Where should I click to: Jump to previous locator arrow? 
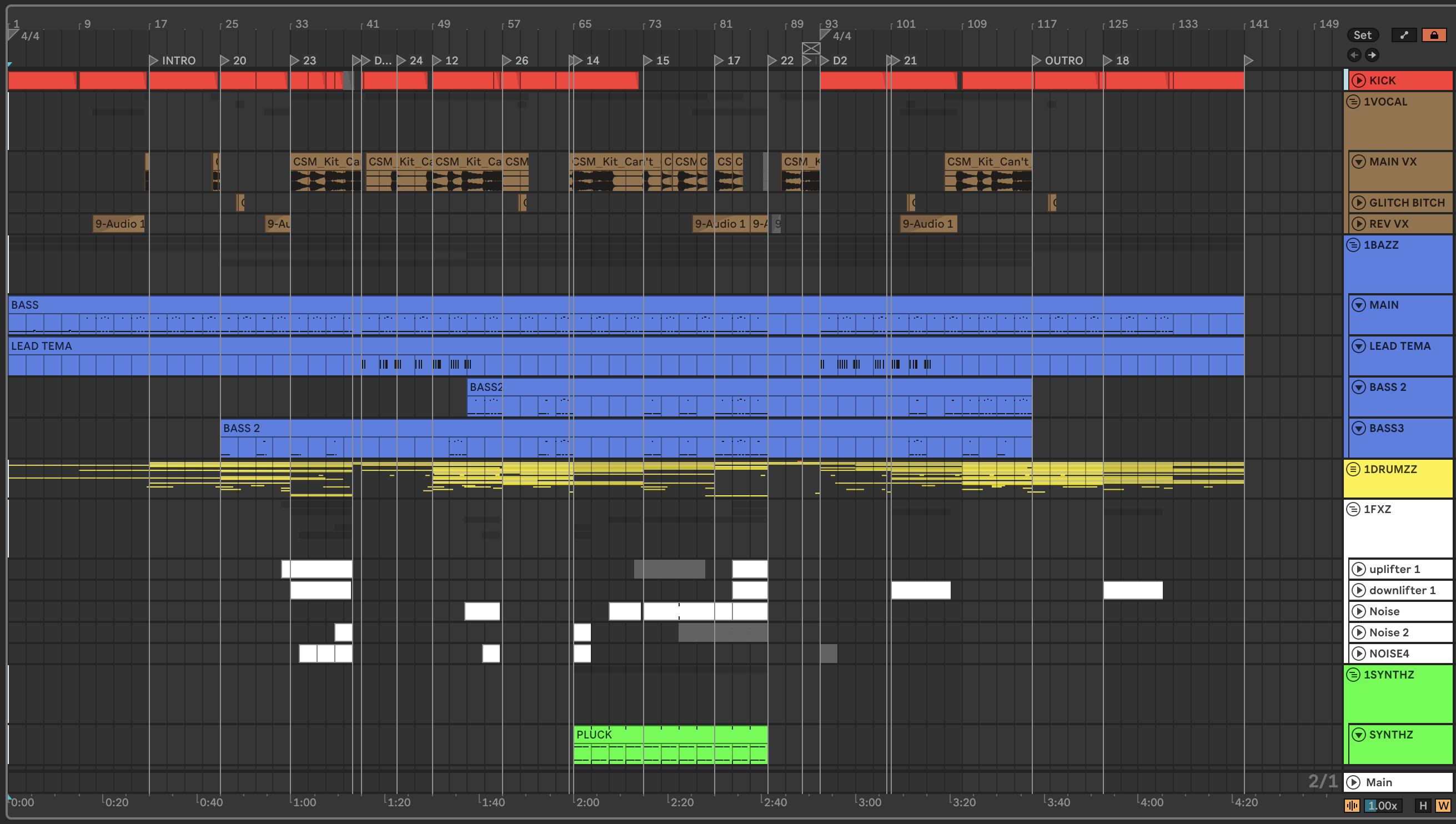click(1354, 55)
